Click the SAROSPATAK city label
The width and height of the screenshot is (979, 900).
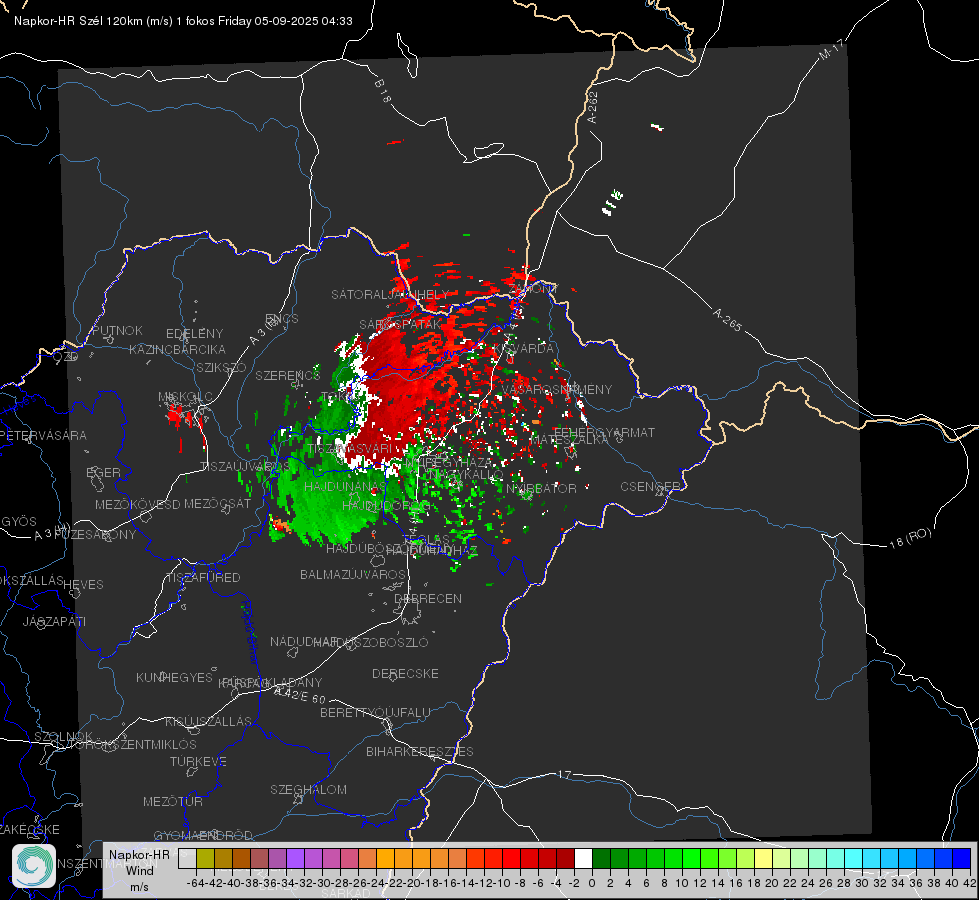pos(400,324)
